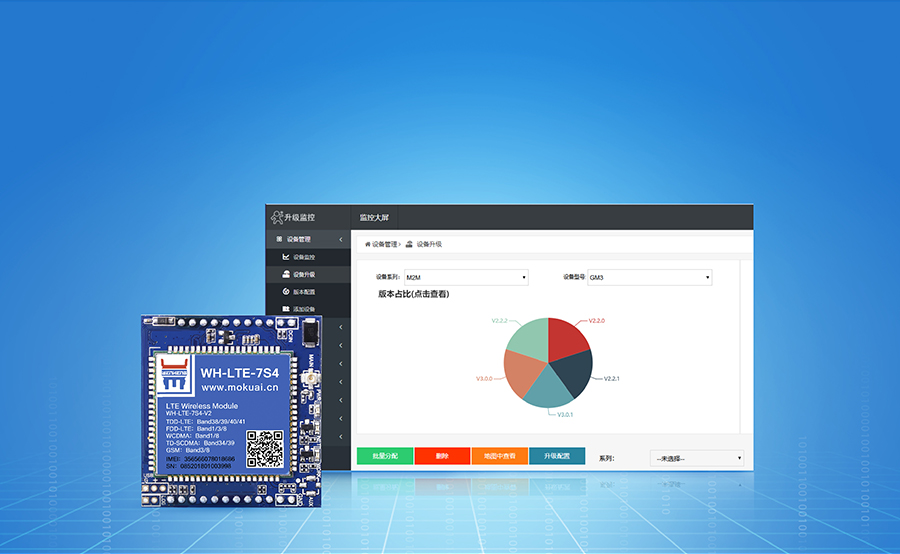Click the breadcrumb icon before 设备升级
This screenshot has height=554, width=900.
pos(409,244)
